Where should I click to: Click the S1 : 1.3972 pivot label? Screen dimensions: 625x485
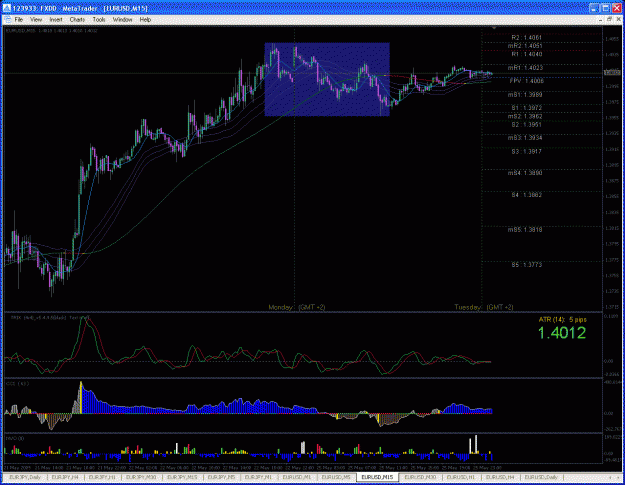pos(527,108)
